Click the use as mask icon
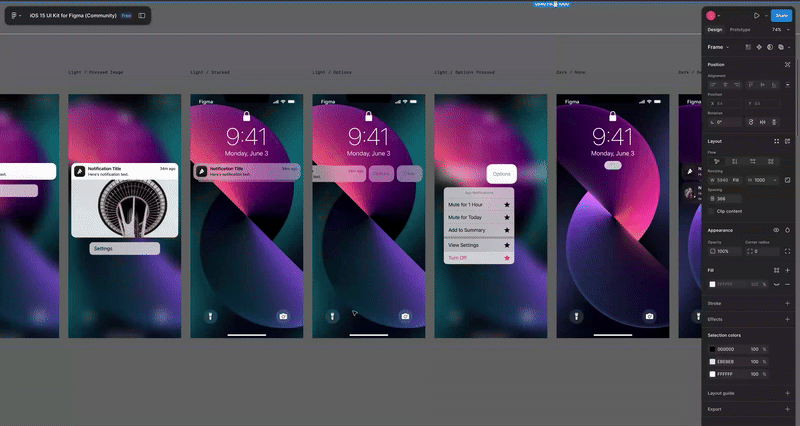Viewport: 800px width, 426px height. point(770,47)
